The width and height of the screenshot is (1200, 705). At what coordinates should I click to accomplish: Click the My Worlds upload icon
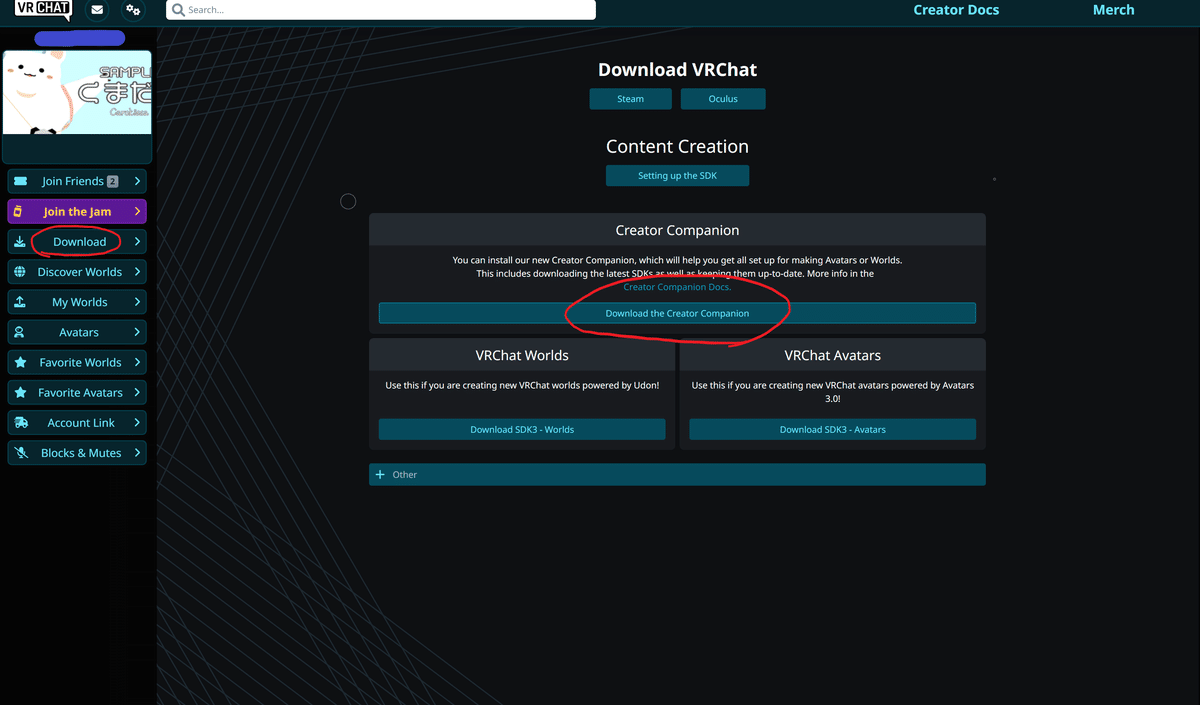(x=20, y=301)
